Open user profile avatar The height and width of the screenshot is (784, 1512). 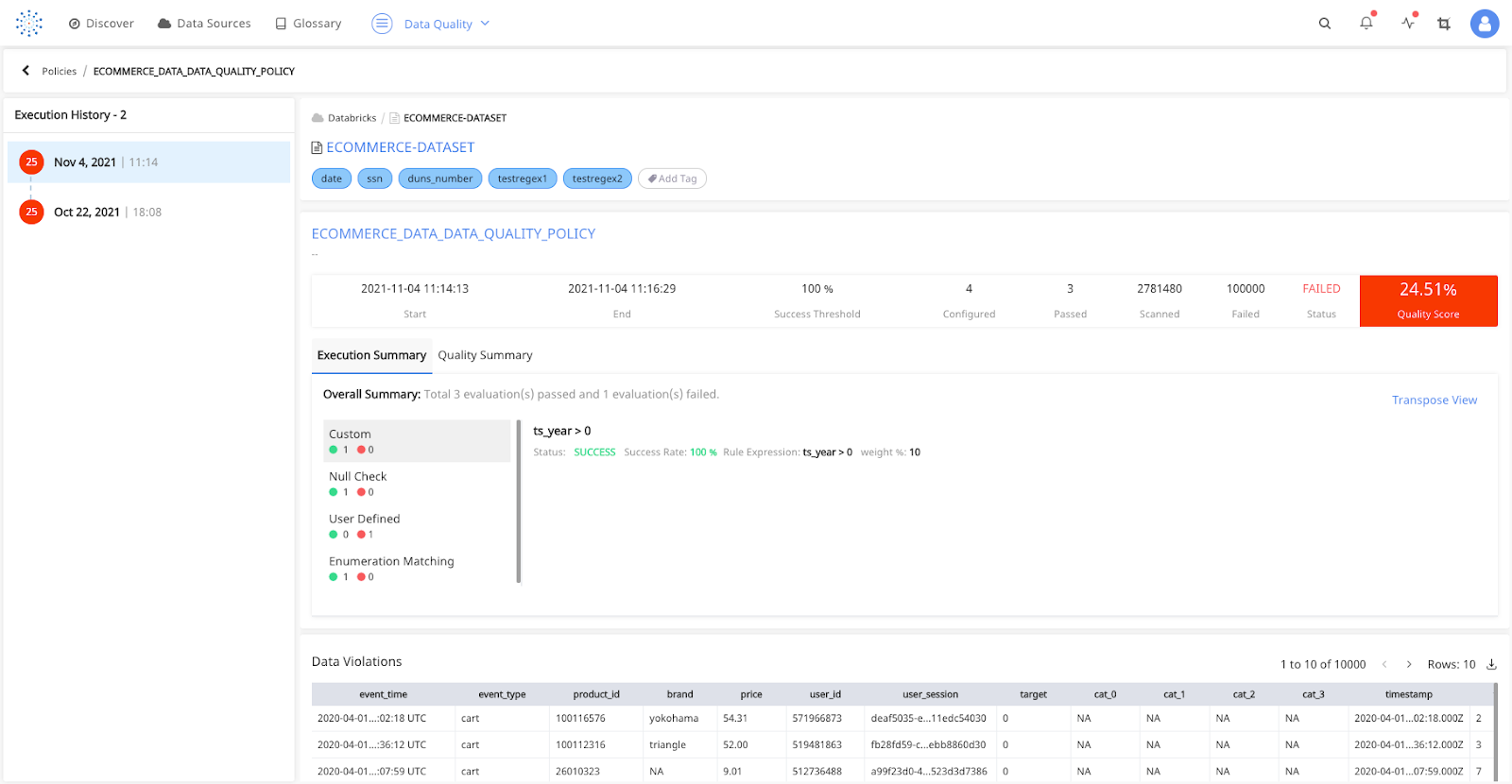click(x=1485, y=24)
